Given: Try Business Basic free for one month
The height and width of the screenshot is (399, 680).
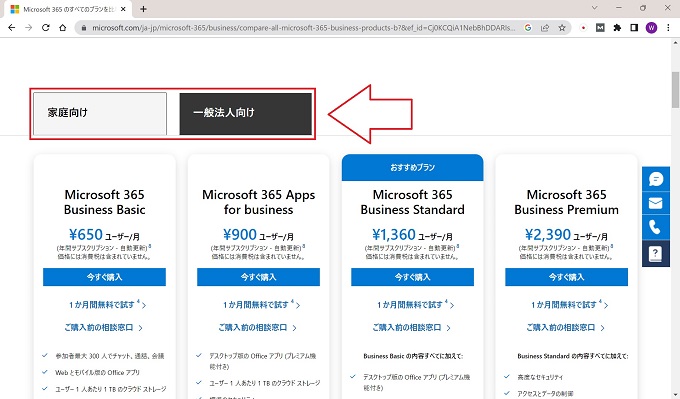Looking at the screenshot, I should coord(107,305).
